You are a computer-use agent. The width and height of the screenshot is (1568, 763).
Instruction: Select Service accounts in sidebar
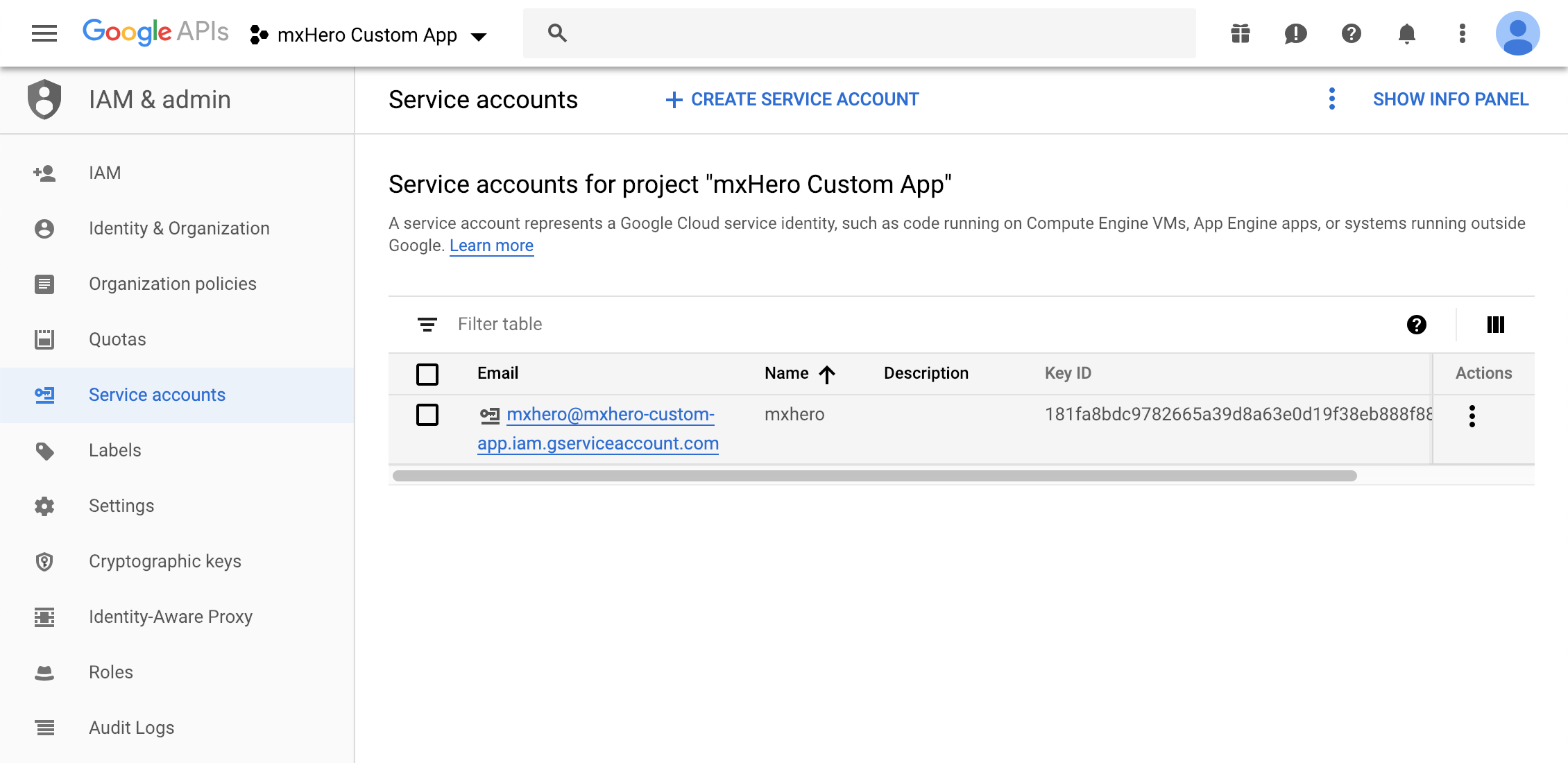(x=177, y=395)
